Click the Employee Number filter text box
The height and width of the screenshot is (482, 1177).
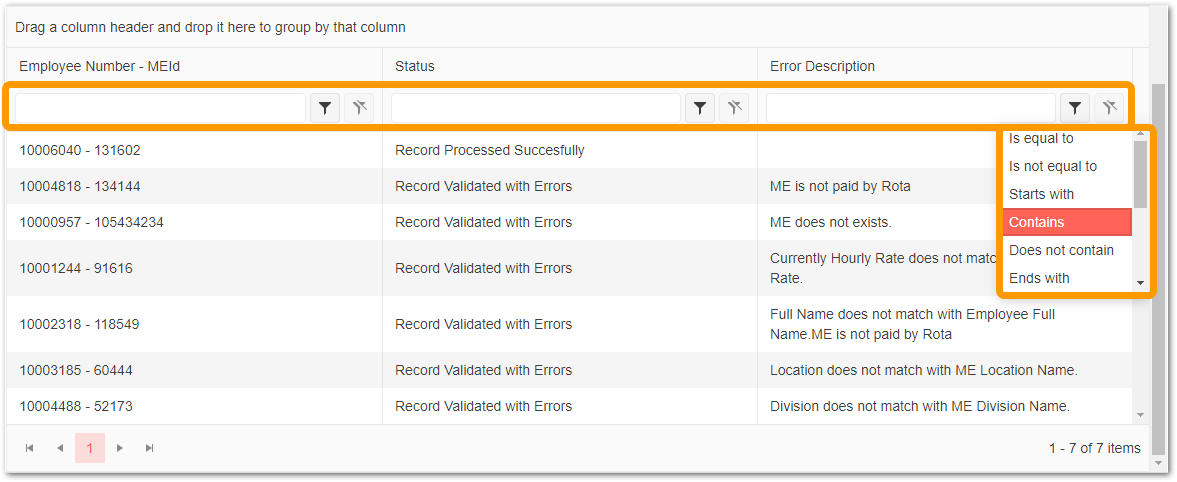pos(160,108)
